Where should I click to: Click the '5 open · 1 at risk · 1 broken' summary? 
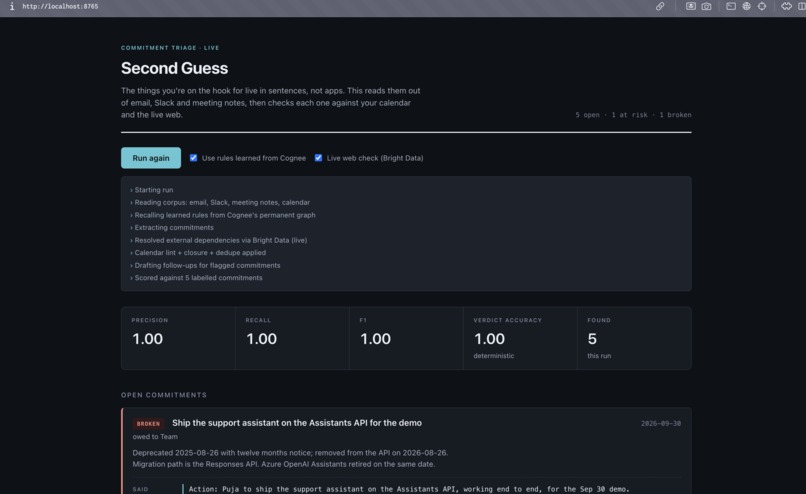[x=633, y=115]
